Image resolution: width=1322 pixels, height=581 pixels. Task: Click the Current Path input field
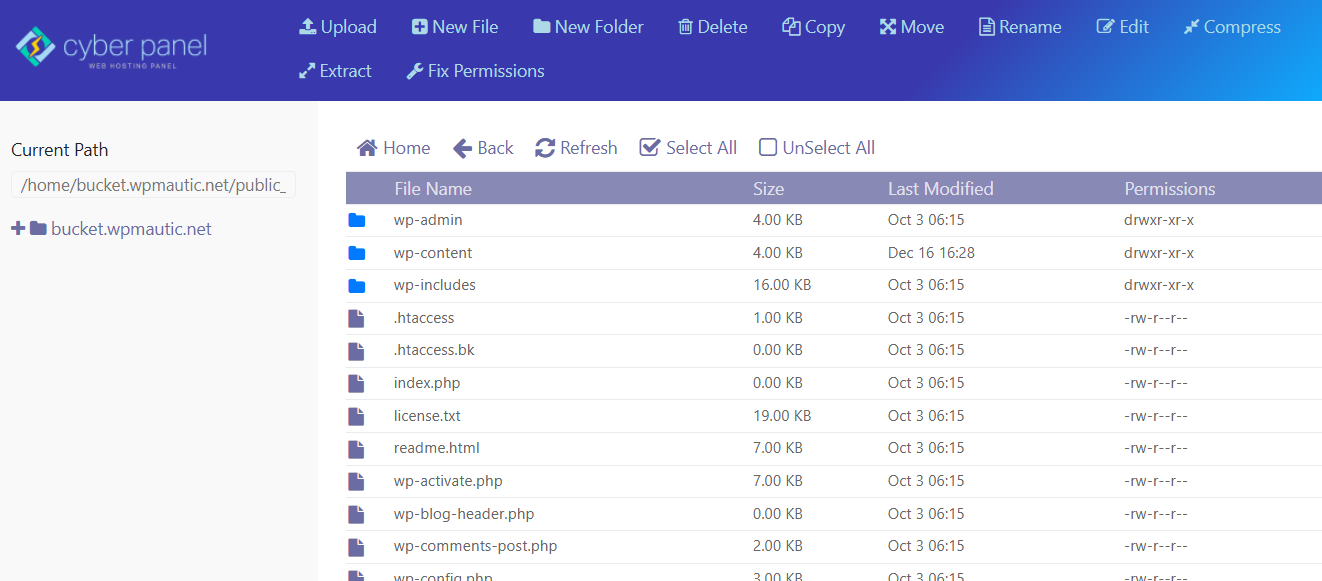coord(153,184)
